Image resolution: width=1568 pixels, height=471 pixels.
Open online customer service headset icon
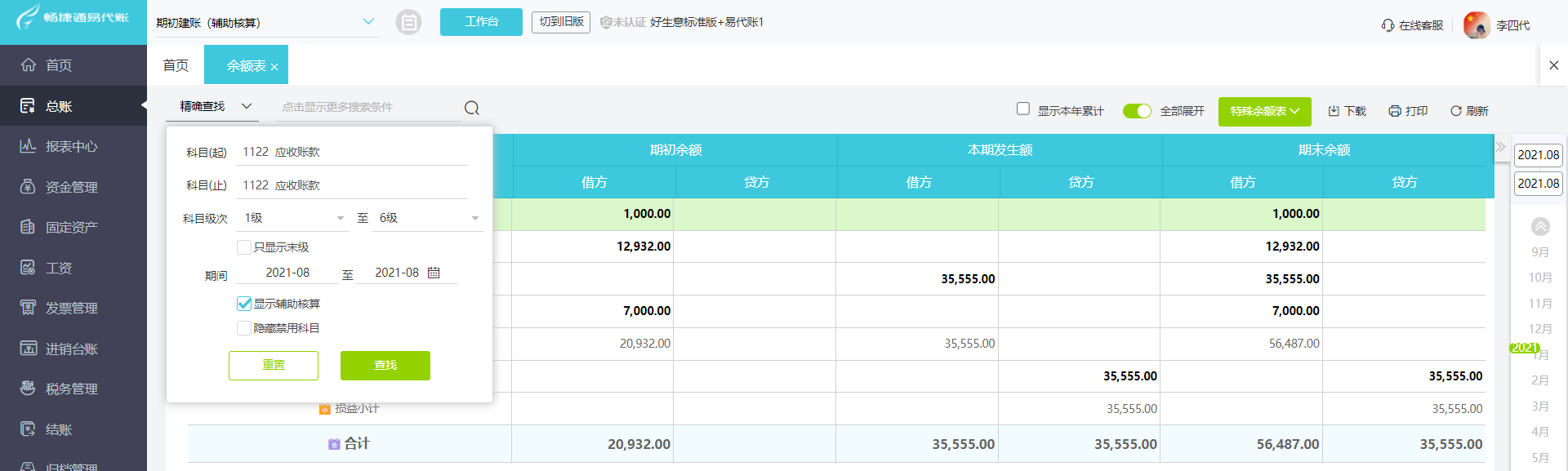(1388, 25)
